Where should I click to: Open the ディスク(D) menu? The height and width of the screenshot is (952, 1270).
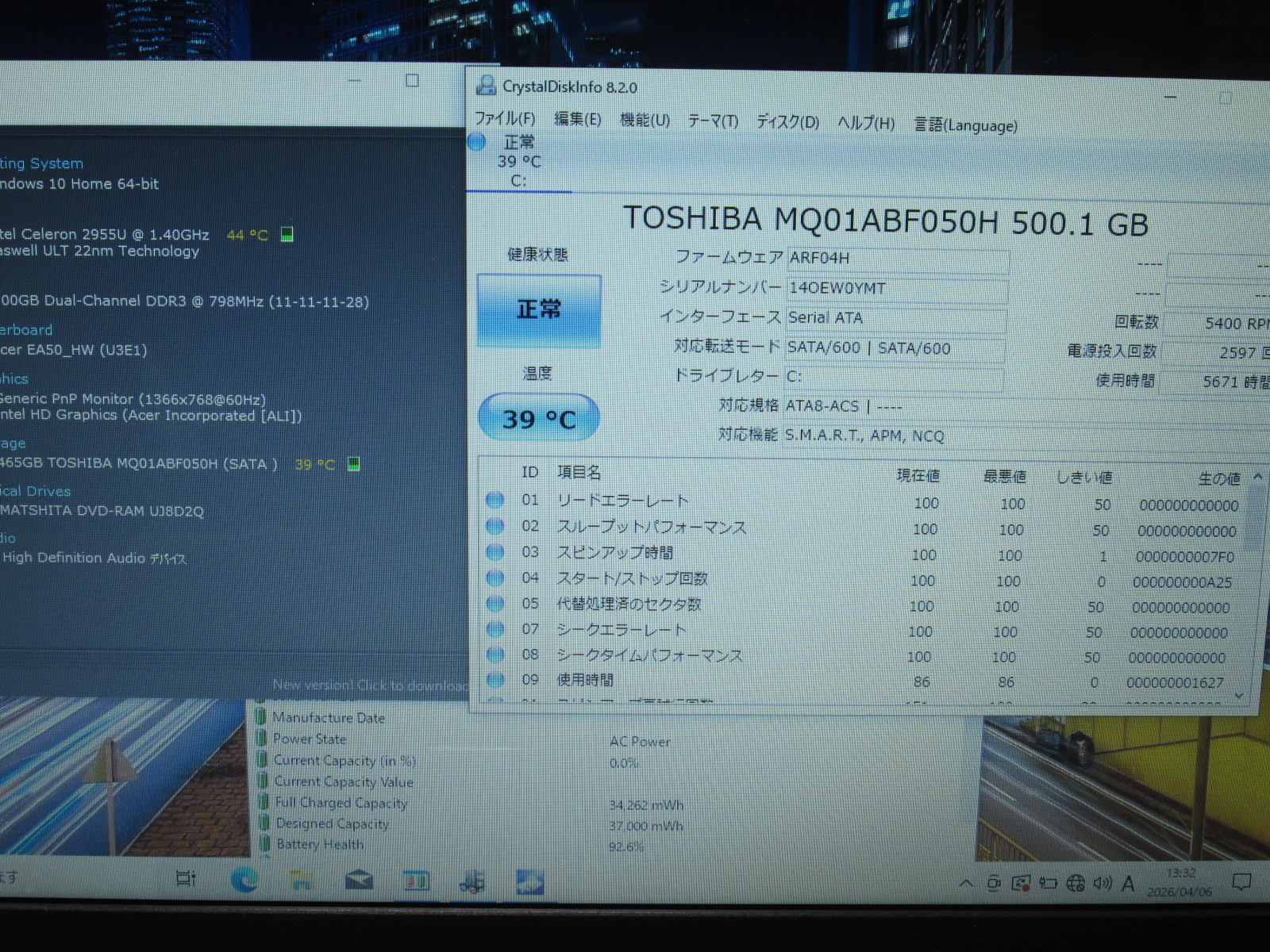(787, 121)
